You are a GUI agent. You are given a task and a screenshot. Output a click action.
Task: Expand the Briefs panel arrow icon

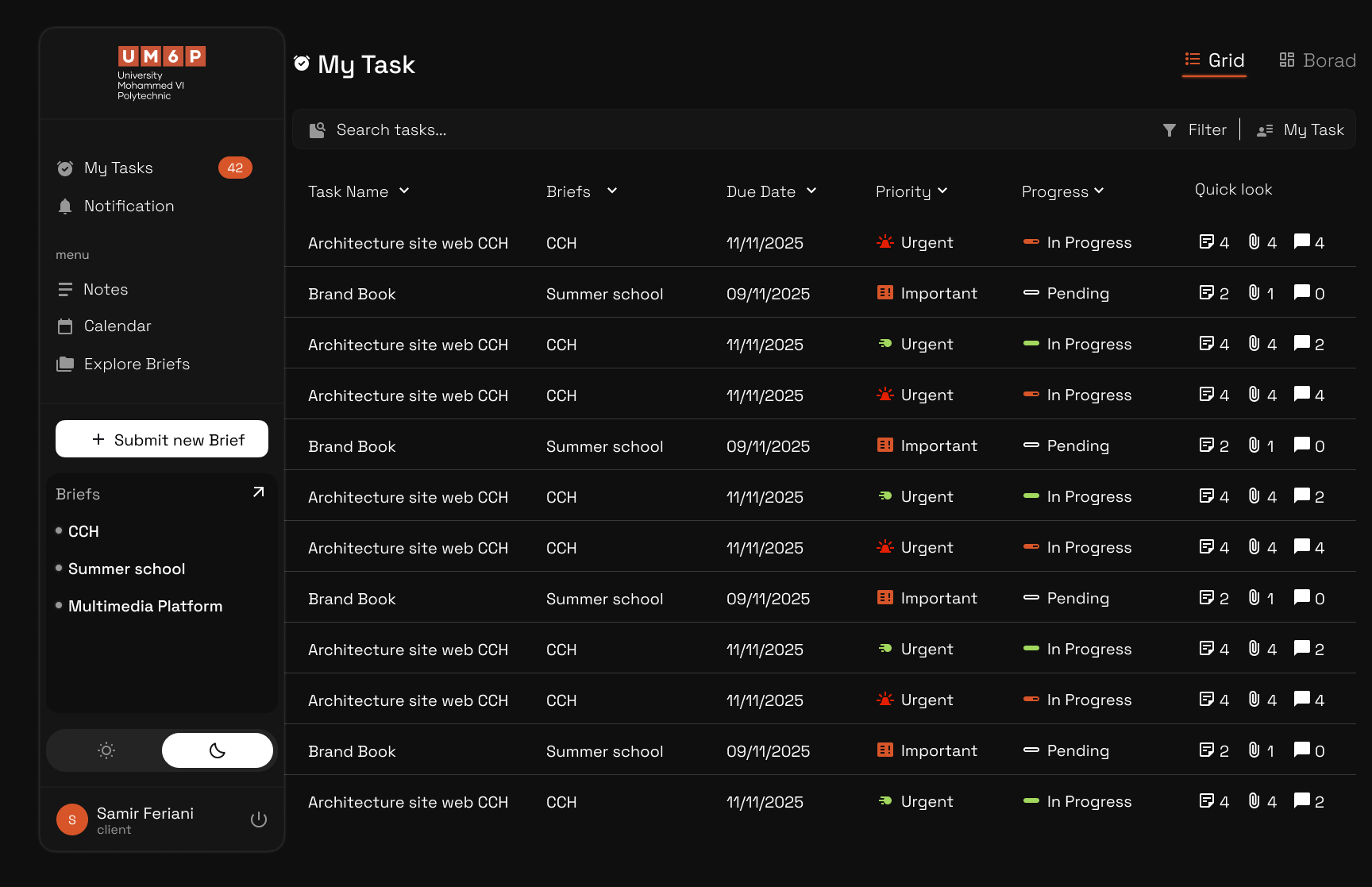pos(258,492)
